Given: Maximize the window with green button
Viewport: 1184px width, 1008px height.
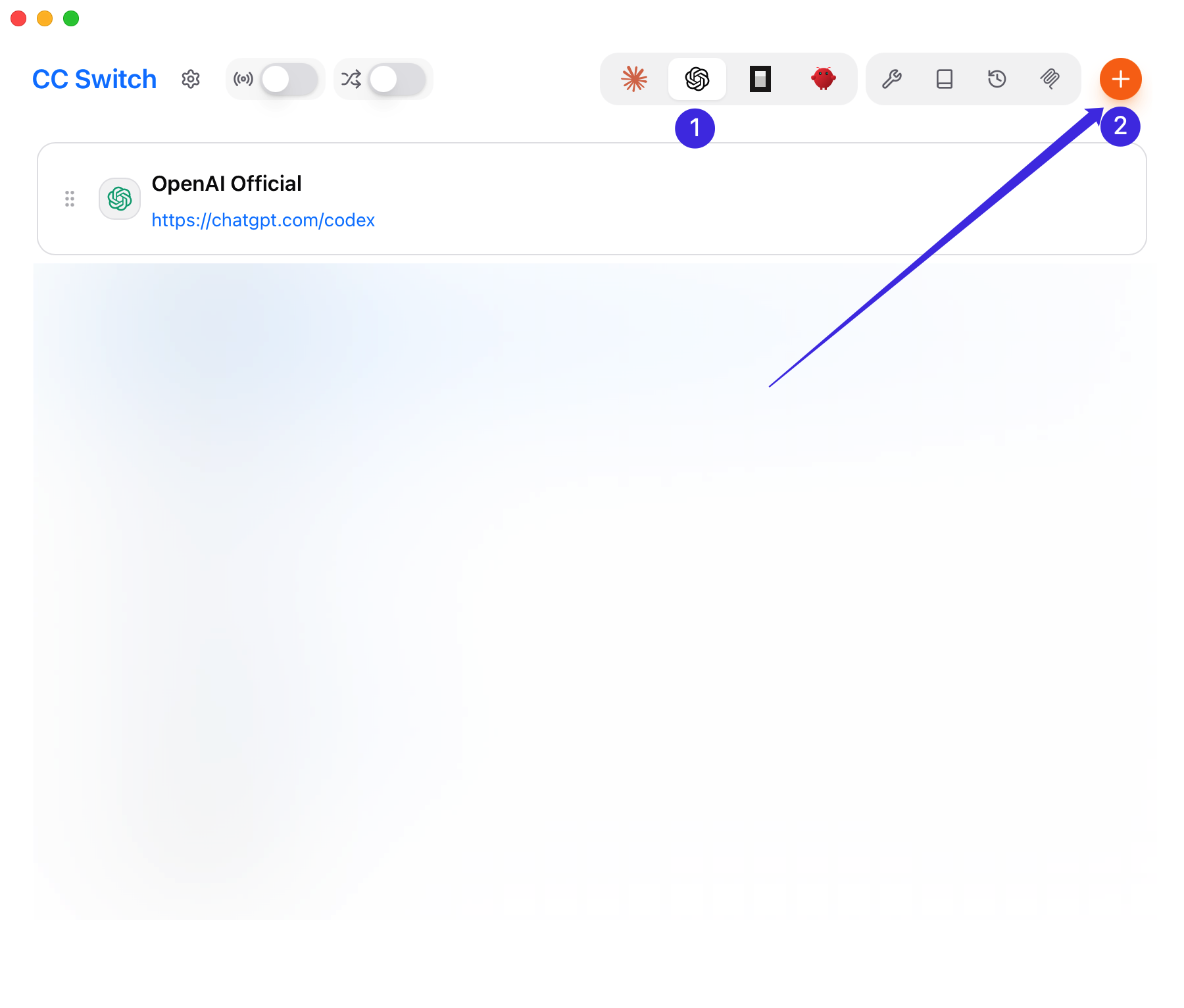Looking at the screenshot, I should (71, 18).
